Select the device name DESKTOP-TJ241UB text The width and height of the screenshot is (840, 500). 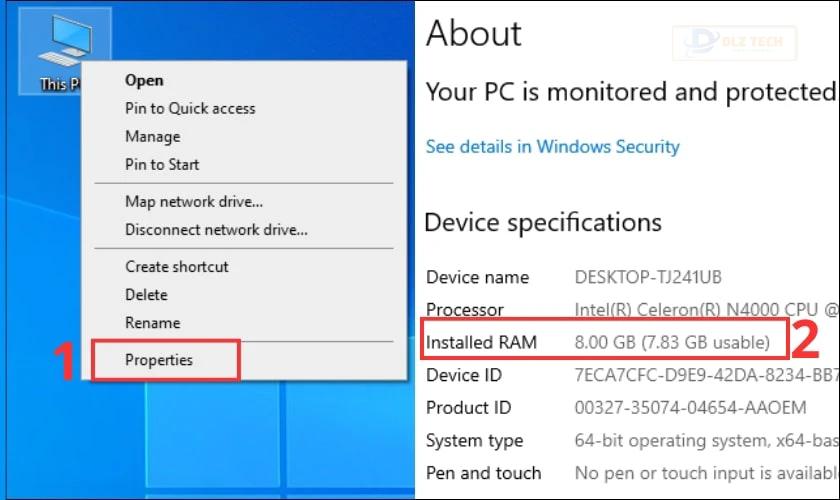click(x=648, y=277)
